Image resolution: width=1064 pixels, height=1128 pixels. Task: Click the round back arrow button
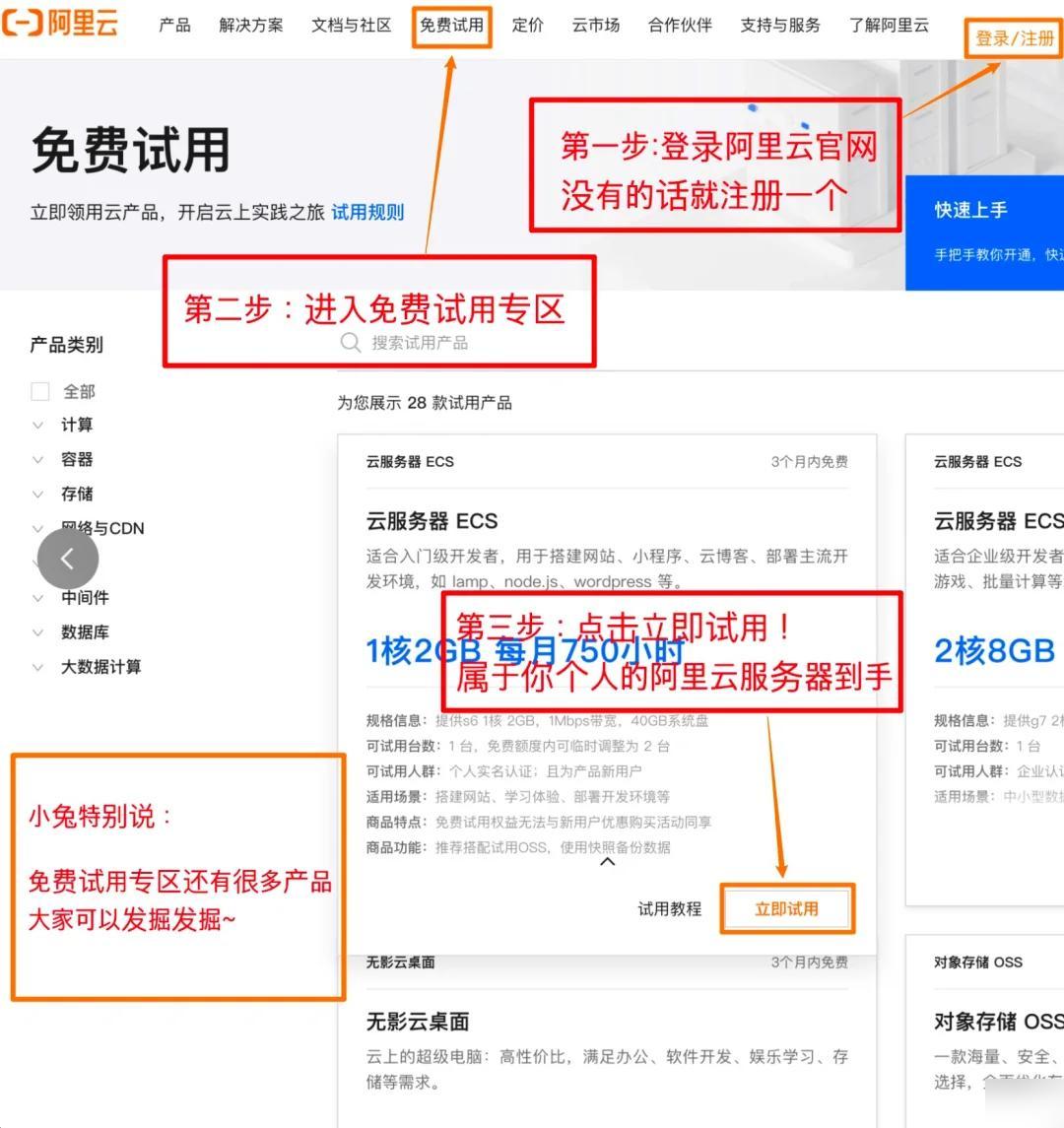[x=68, y=559]
